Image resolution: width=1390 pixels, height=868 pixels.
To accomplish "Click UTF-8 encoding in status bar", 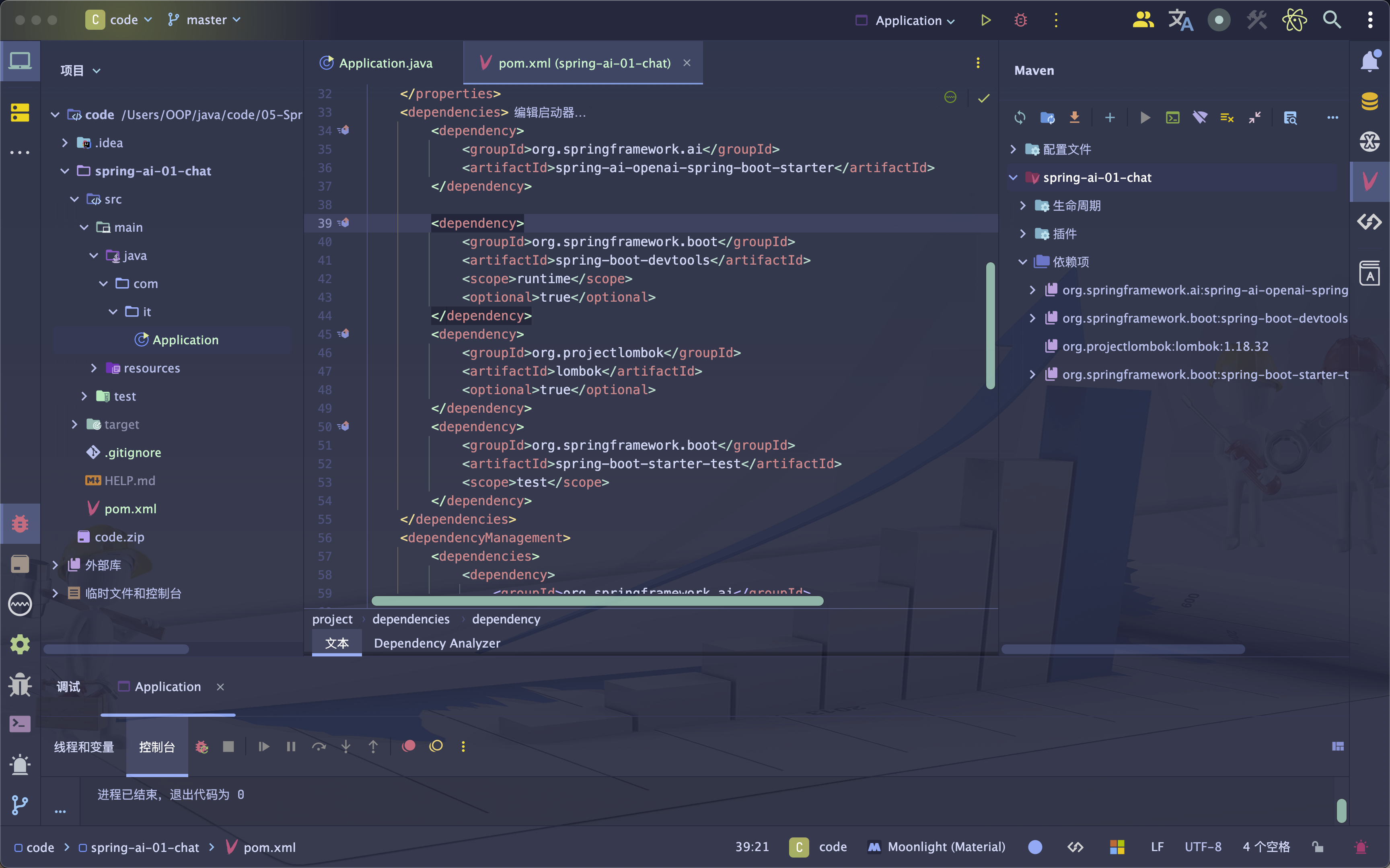I will click(1203, 847).
